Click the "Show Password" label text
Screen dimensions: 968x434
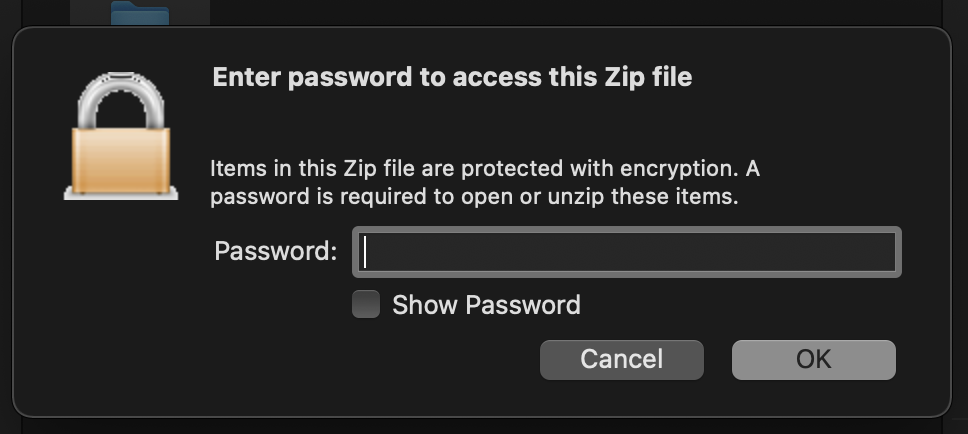(x=486, y=305)
